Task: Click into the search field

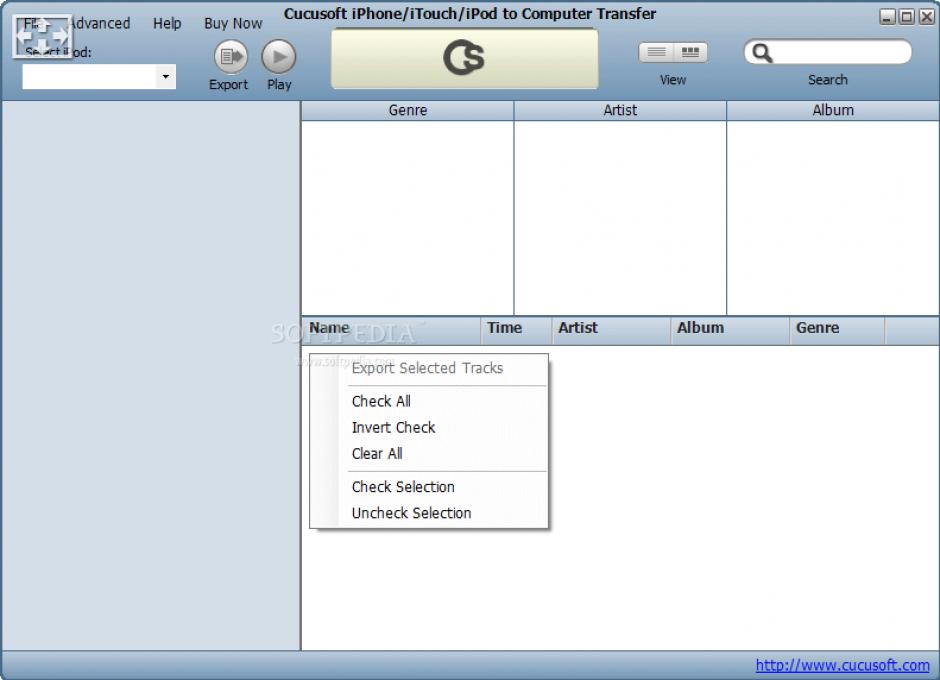Action: click(827, 52)
